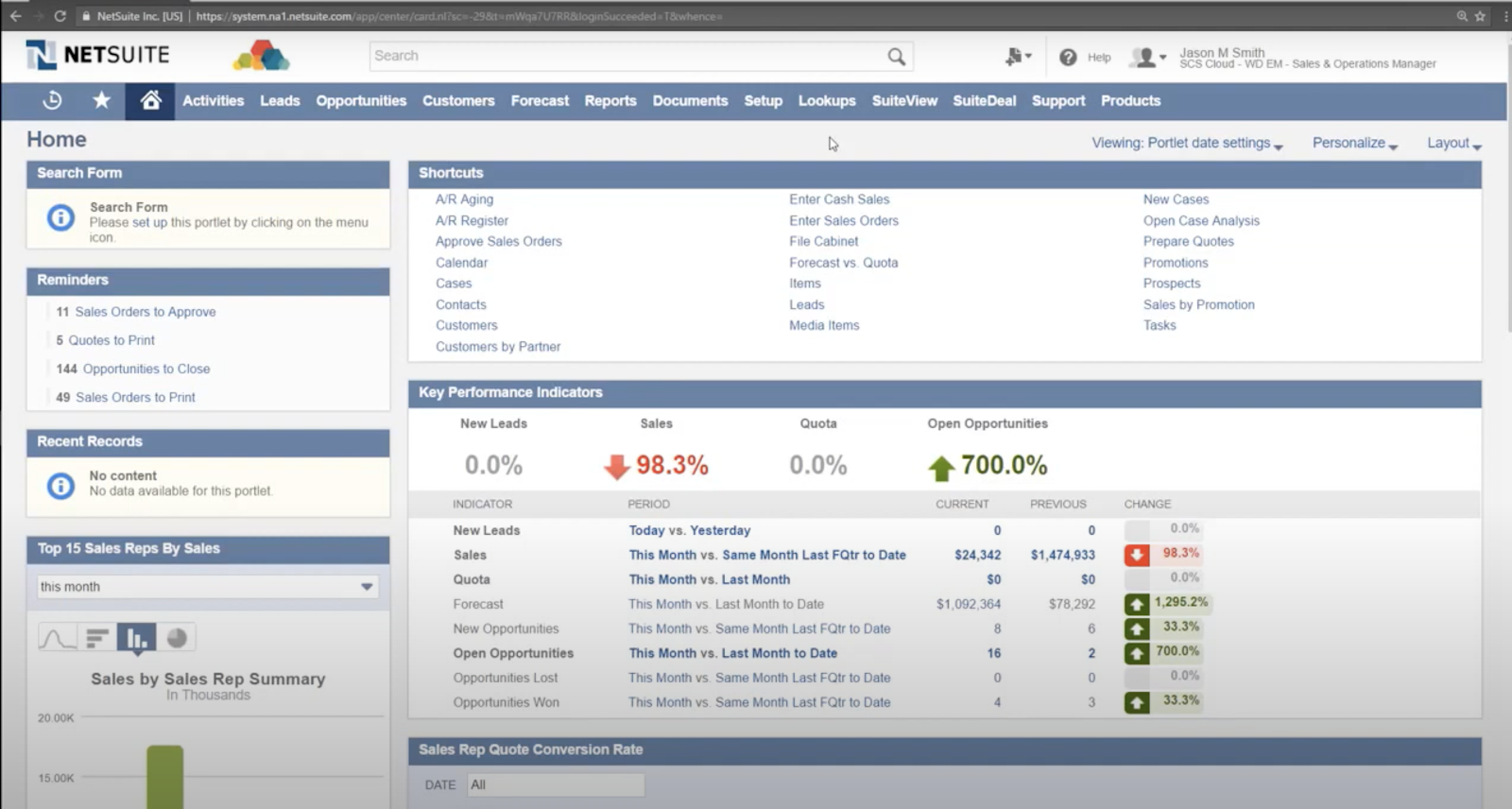1512x809 pixels.
Task: Click the Open Opportunities KPI heading
Action: (x=988, y=423)
